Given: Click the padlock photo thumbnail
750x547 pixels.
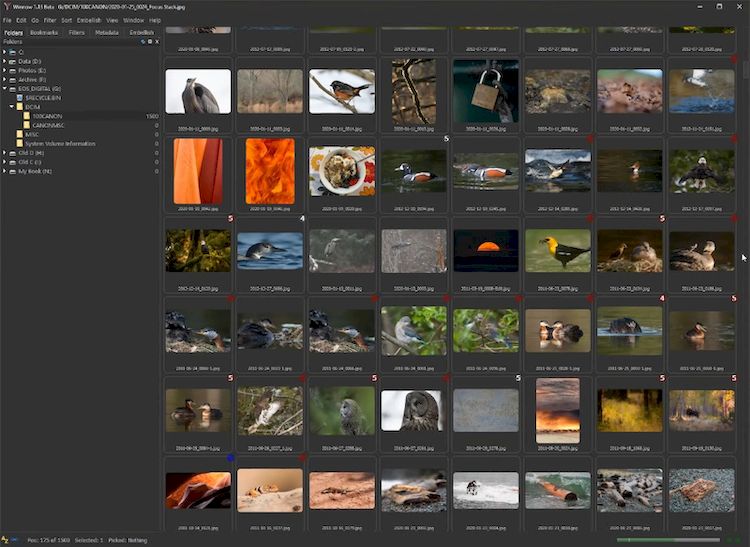Looking at the screenshot, I should click(486, 92).
